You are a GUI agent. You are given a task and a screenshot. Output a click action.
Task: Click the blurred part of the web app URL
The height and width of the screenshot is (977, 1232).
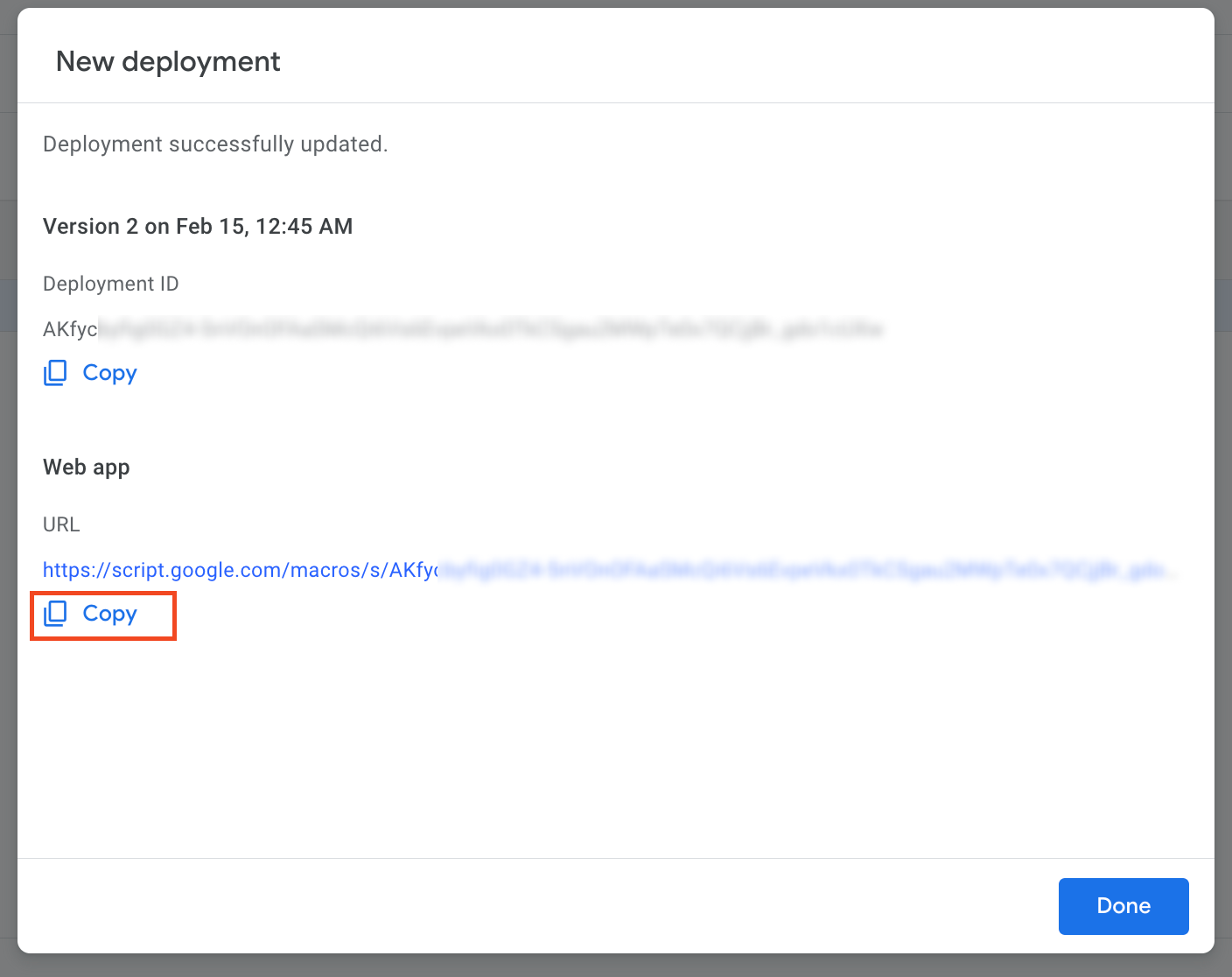[787, 570]
